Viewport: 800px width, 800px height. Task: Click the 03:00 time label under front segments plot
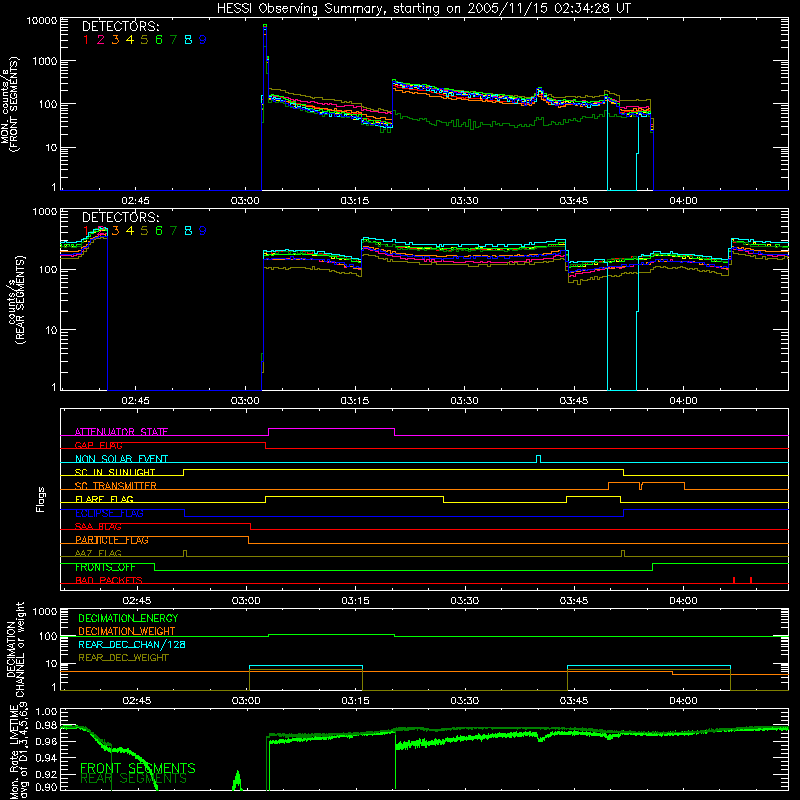245,201
